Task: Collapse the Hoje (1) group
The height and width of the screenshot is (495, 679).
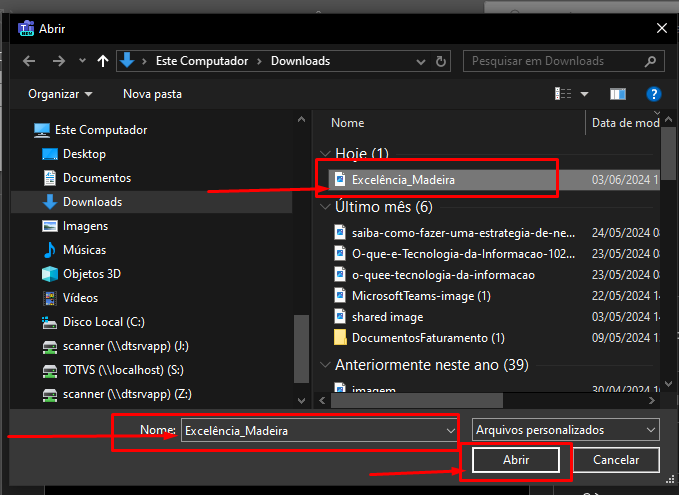Action: (325, 153)
